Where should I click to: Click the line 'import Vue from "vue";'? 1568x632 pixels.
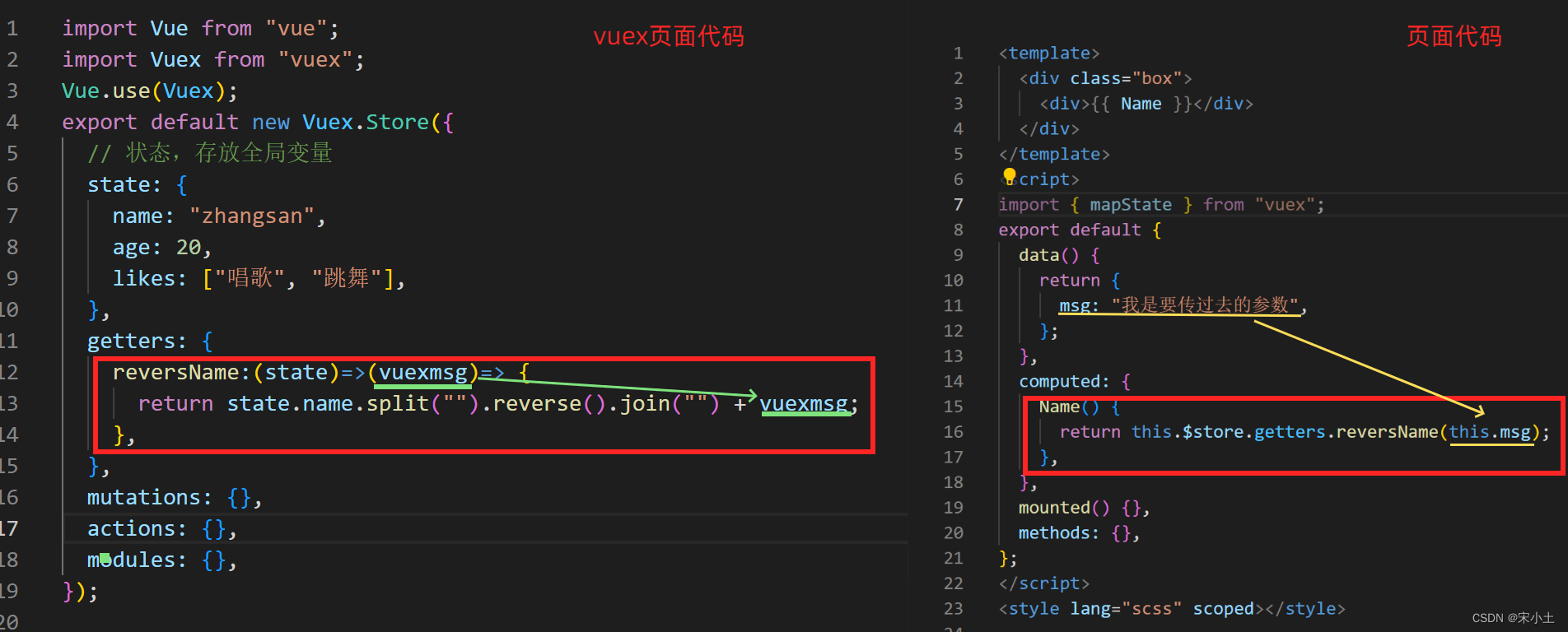point(200,29)
